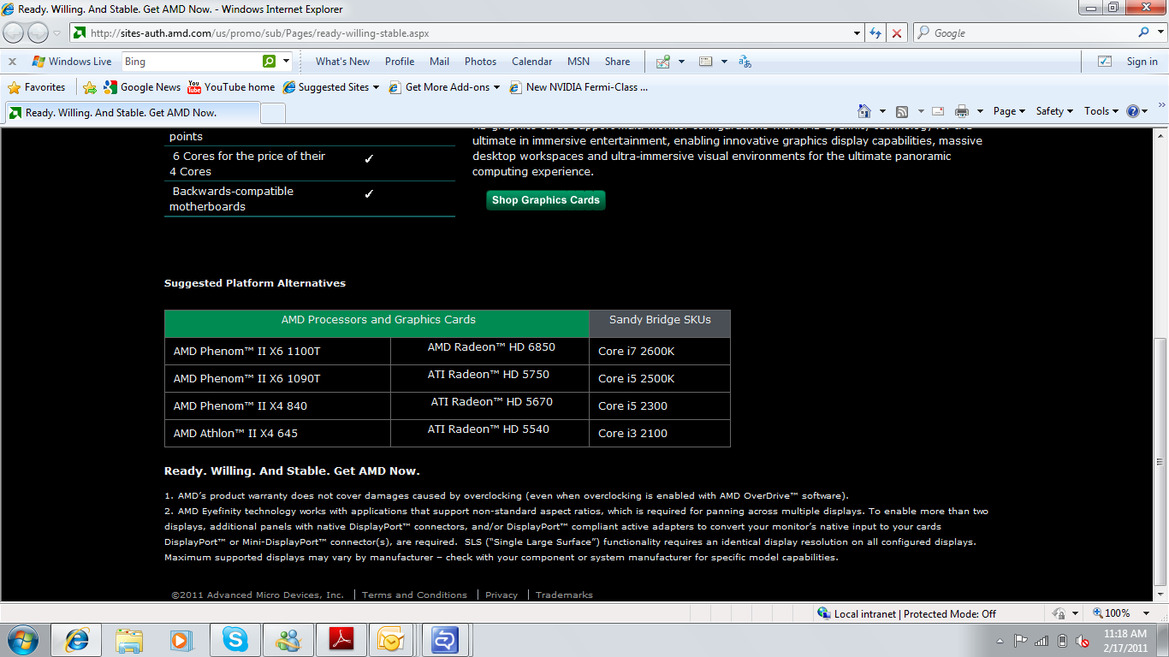The height and width of the screenshot is (657, 1169).
Task: Click the Home icon in command bar
Action: (x=864, y=111)
